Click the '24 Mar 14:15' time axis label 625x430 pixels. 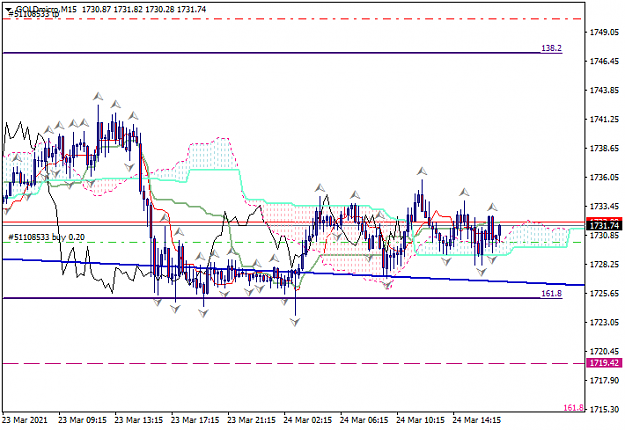point(477,420)
